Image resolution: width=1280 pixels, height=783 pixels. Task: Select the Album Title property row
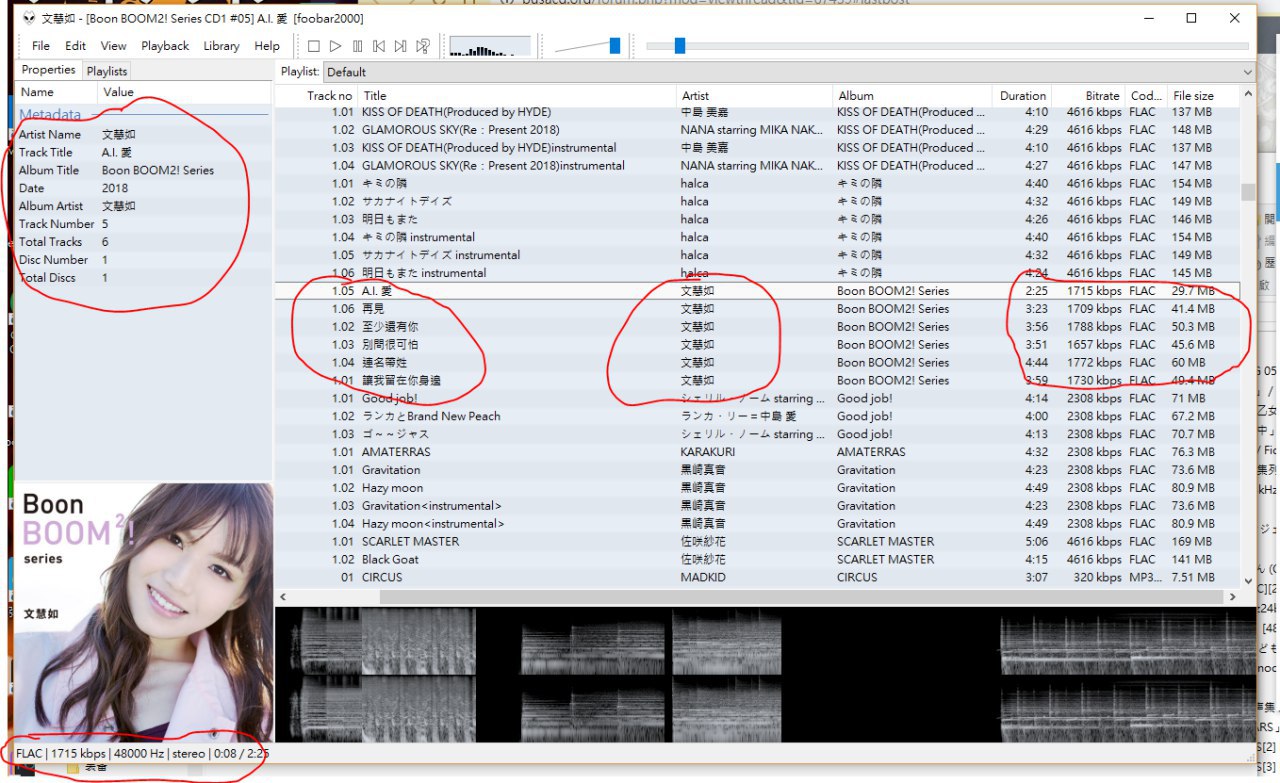coord(144,170)
